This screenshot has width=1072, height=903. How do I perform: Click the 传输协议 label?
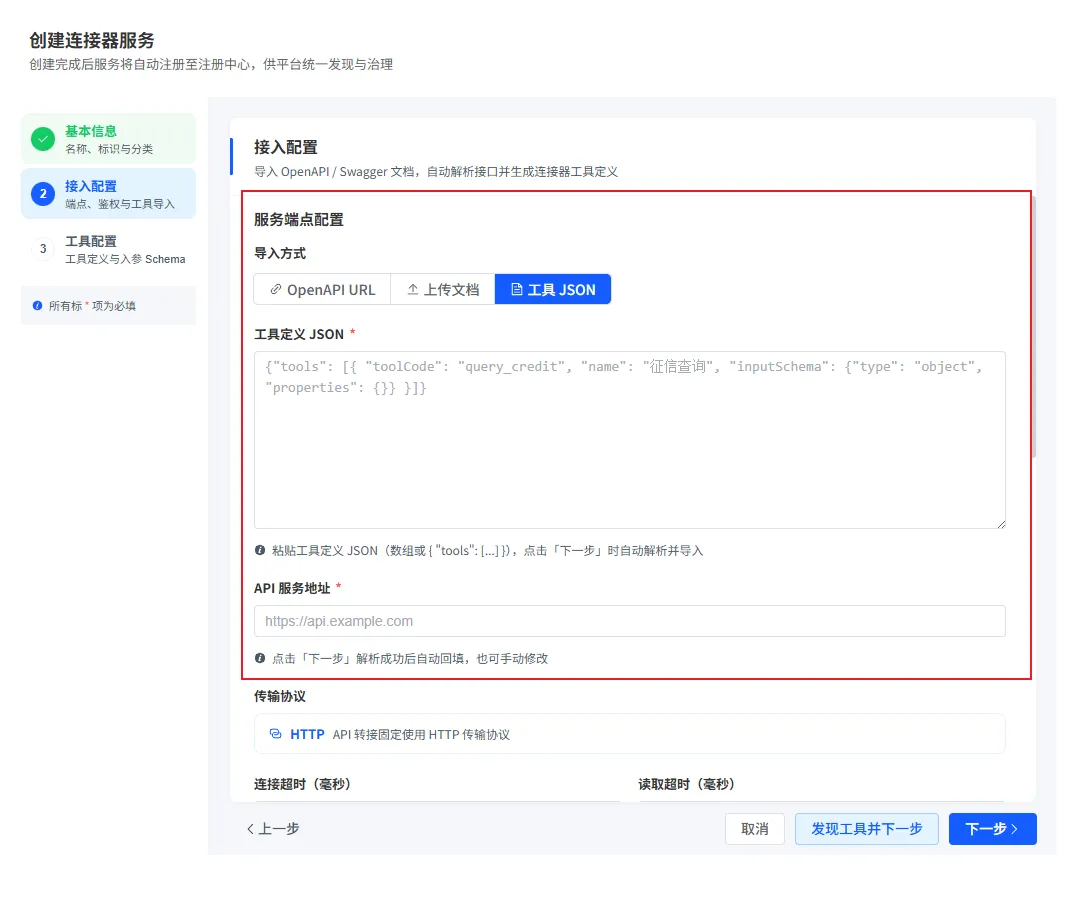point(280,696)
